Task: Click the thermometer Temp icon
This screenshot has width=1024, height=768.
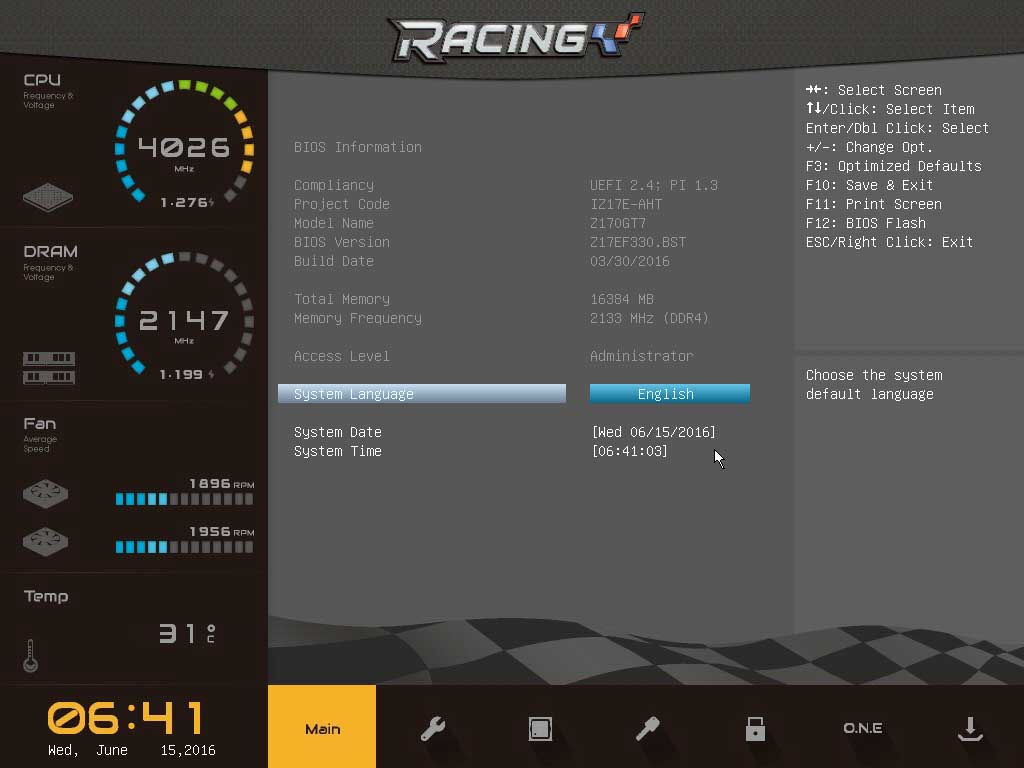Action: point(31,656)
